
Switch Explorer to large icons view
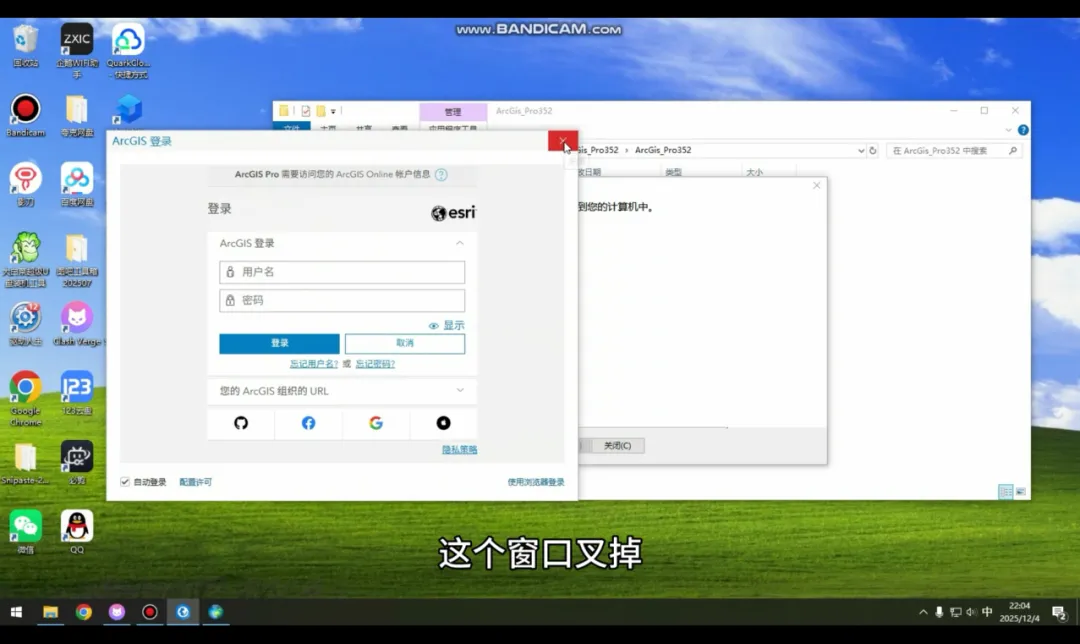point(1021,492)
